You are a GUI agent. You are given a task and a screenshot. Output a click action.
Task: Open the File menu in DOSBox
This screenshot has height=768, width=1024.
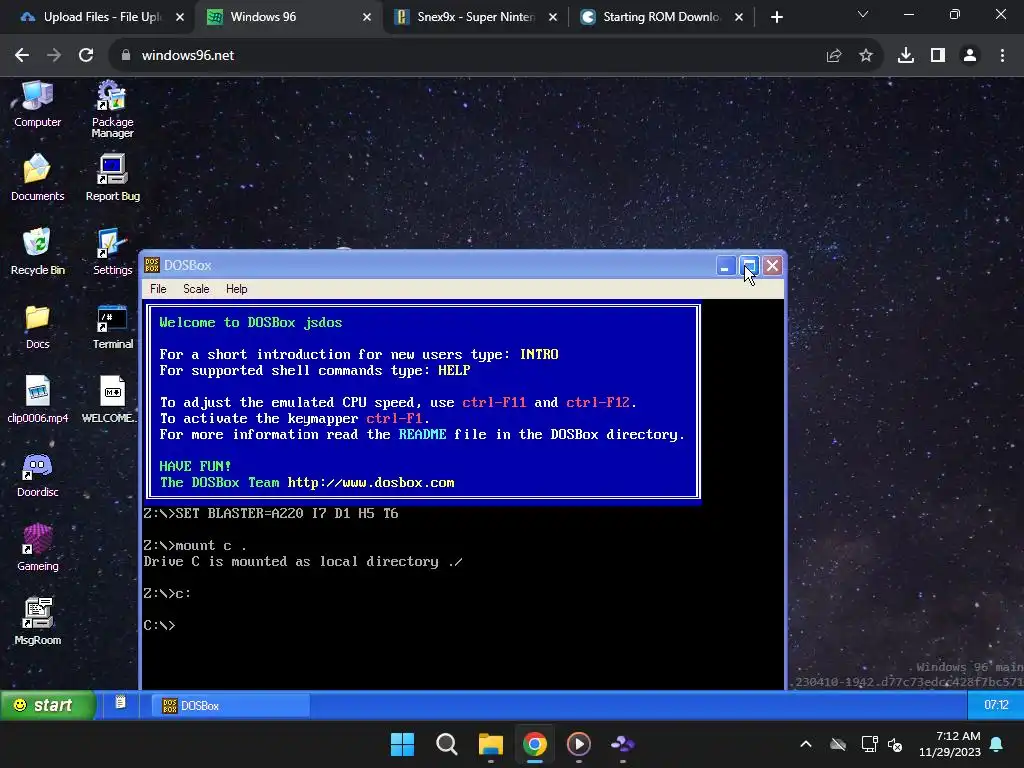158,289
